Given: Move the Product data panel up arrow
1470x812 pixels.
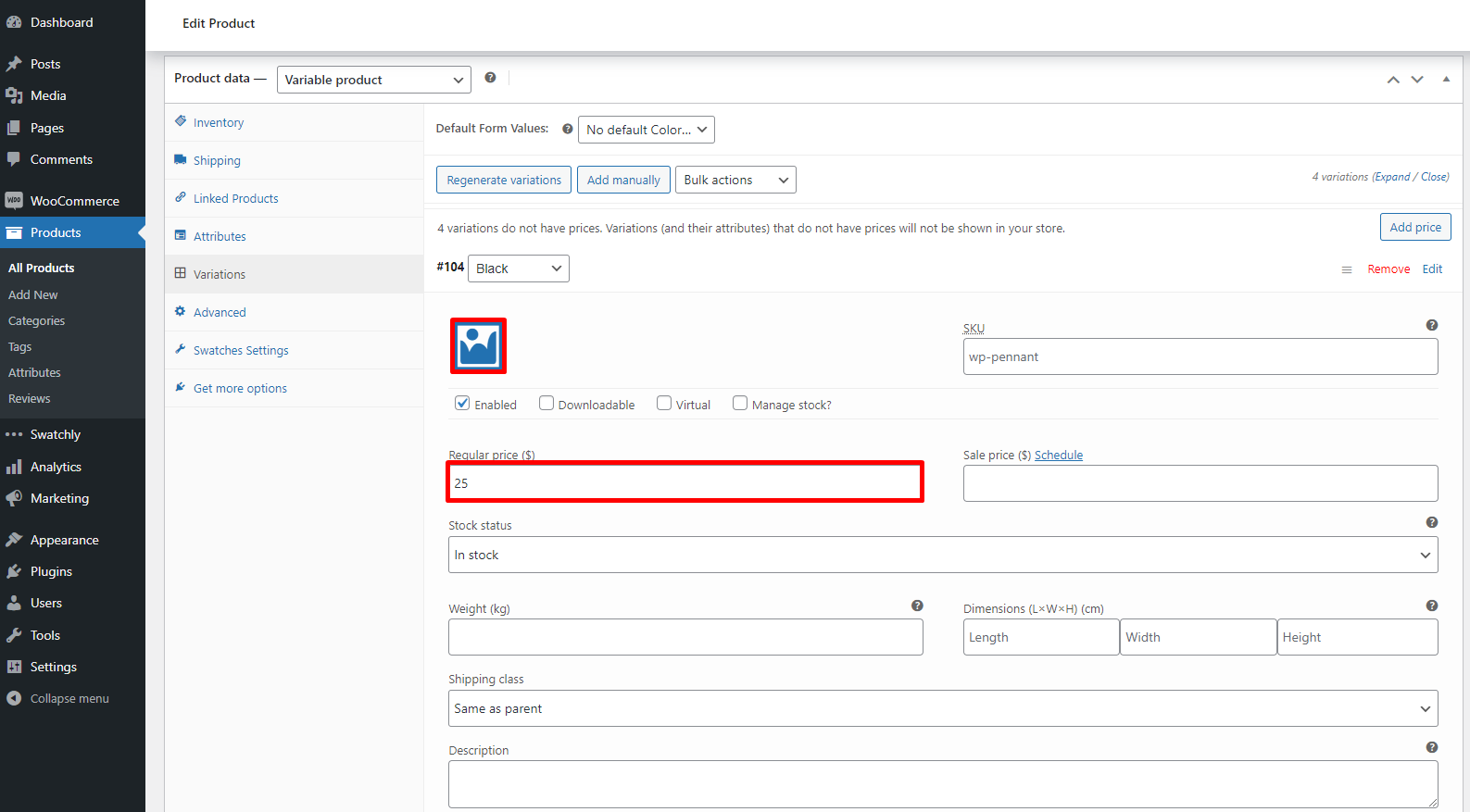Looking at the screenshot, I should (1392, 80).
